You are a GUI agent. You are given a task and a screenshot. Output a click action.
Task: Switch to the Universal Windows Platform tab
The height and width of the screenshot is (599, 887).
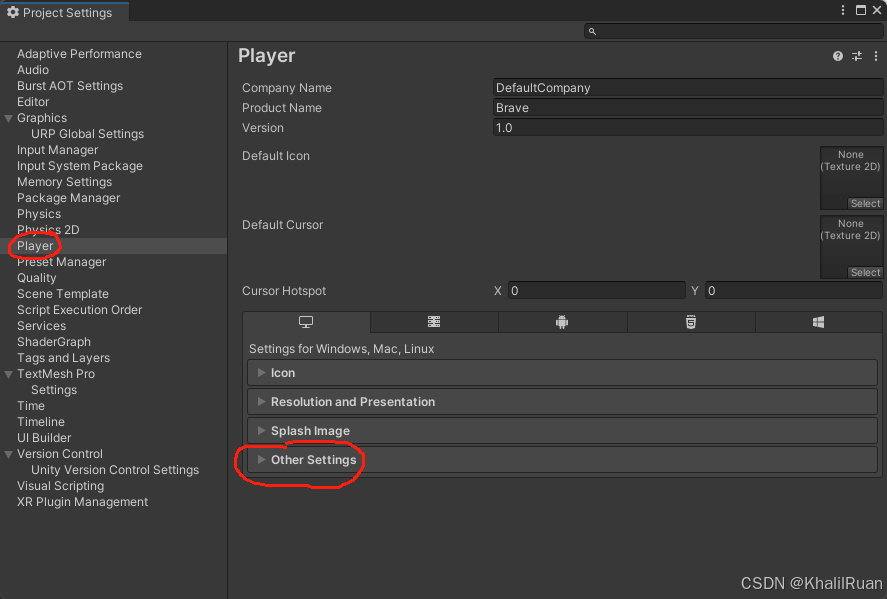click(x=819, y=322)
